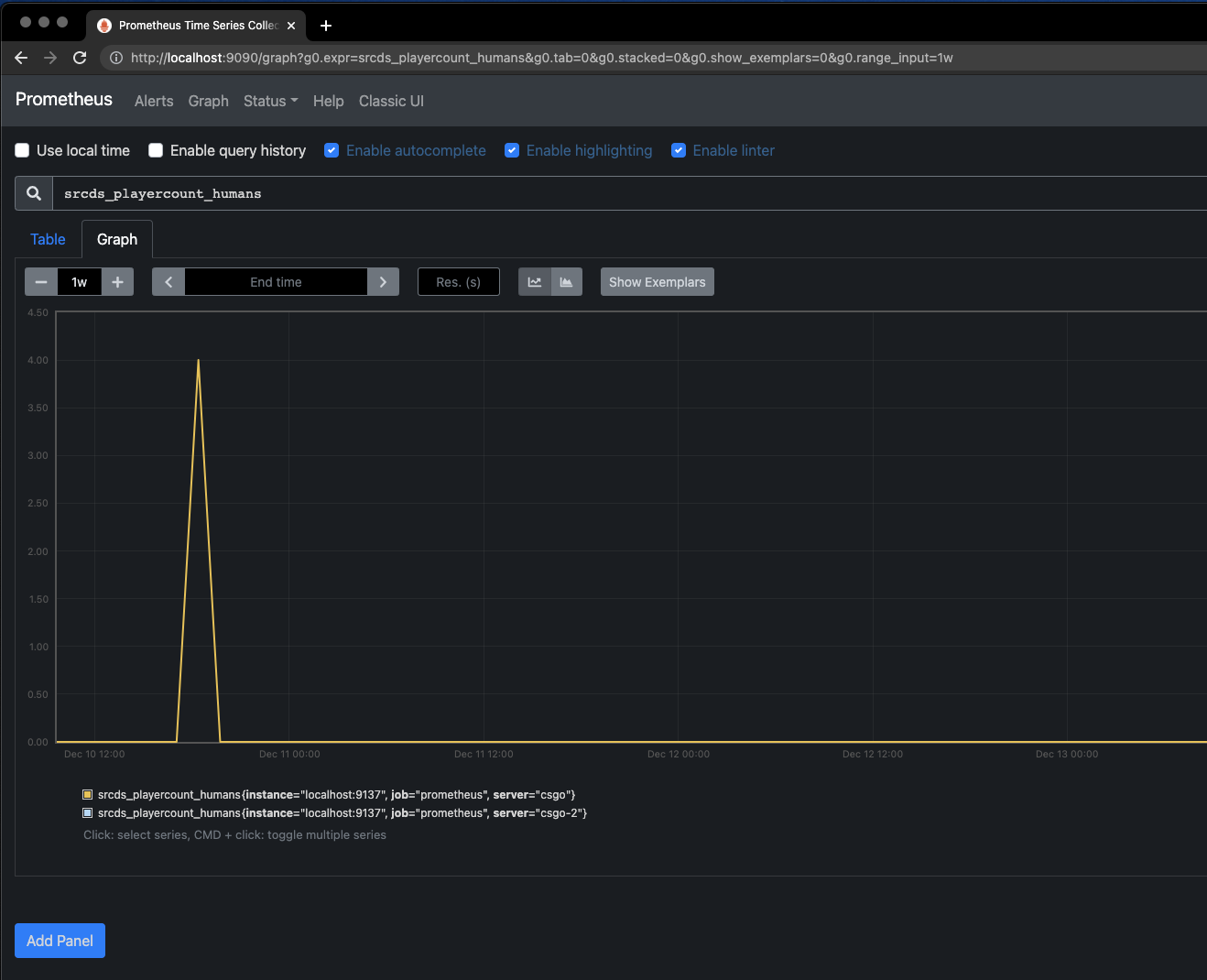Close the Prometheus Time Series browser tab
Image resolution: width=1207 pixels, height=980 pixels.
(x=291, y=26)
